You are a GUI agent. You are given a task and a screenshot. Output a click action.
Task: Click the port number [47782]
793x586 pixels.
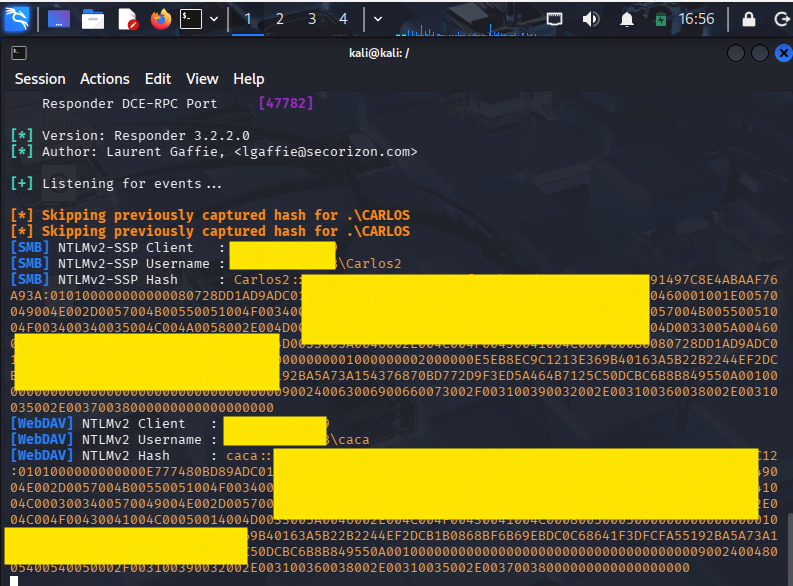click(286, 104)
